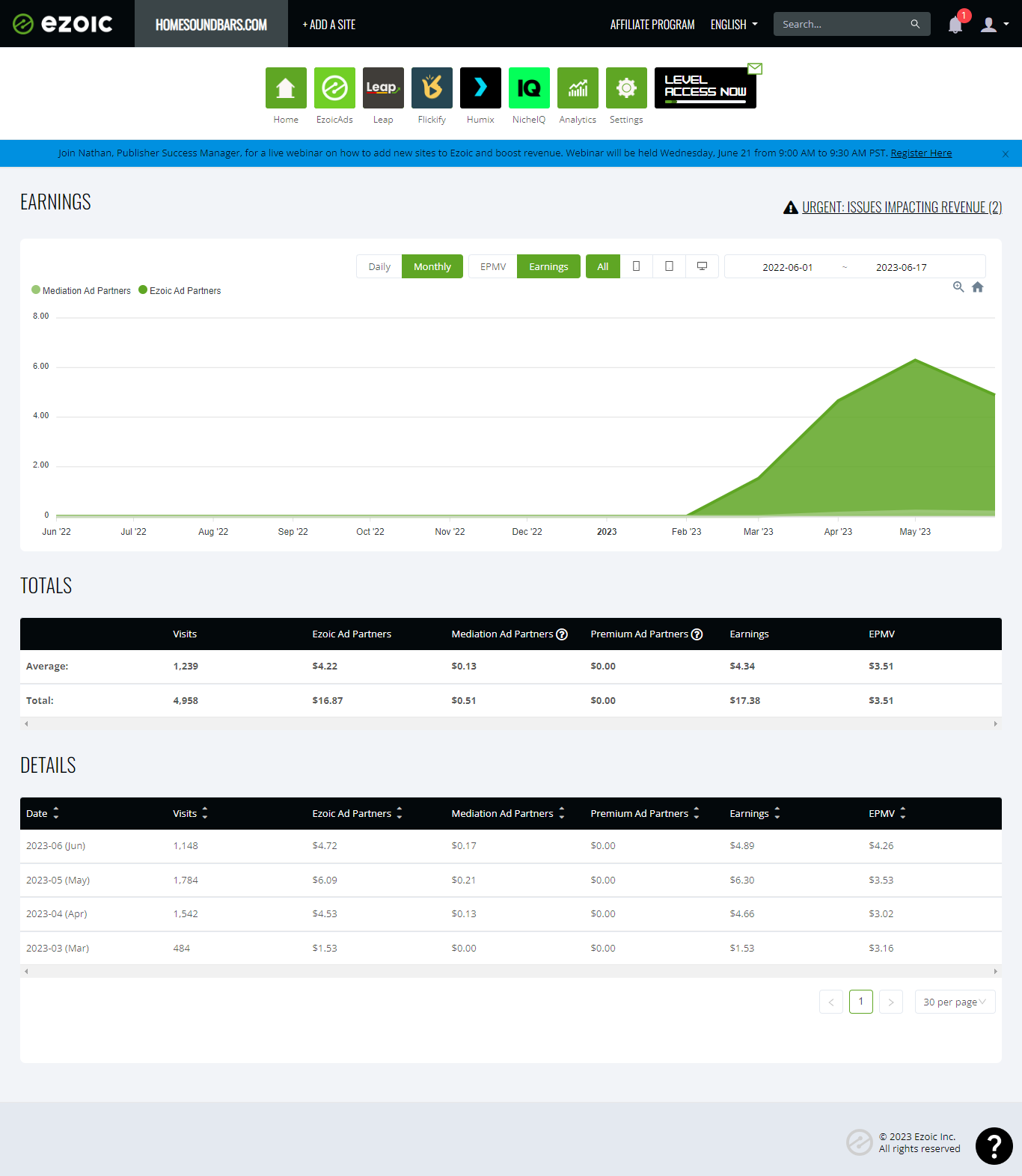Filter by tablet device icon

(x=670, y=266)
